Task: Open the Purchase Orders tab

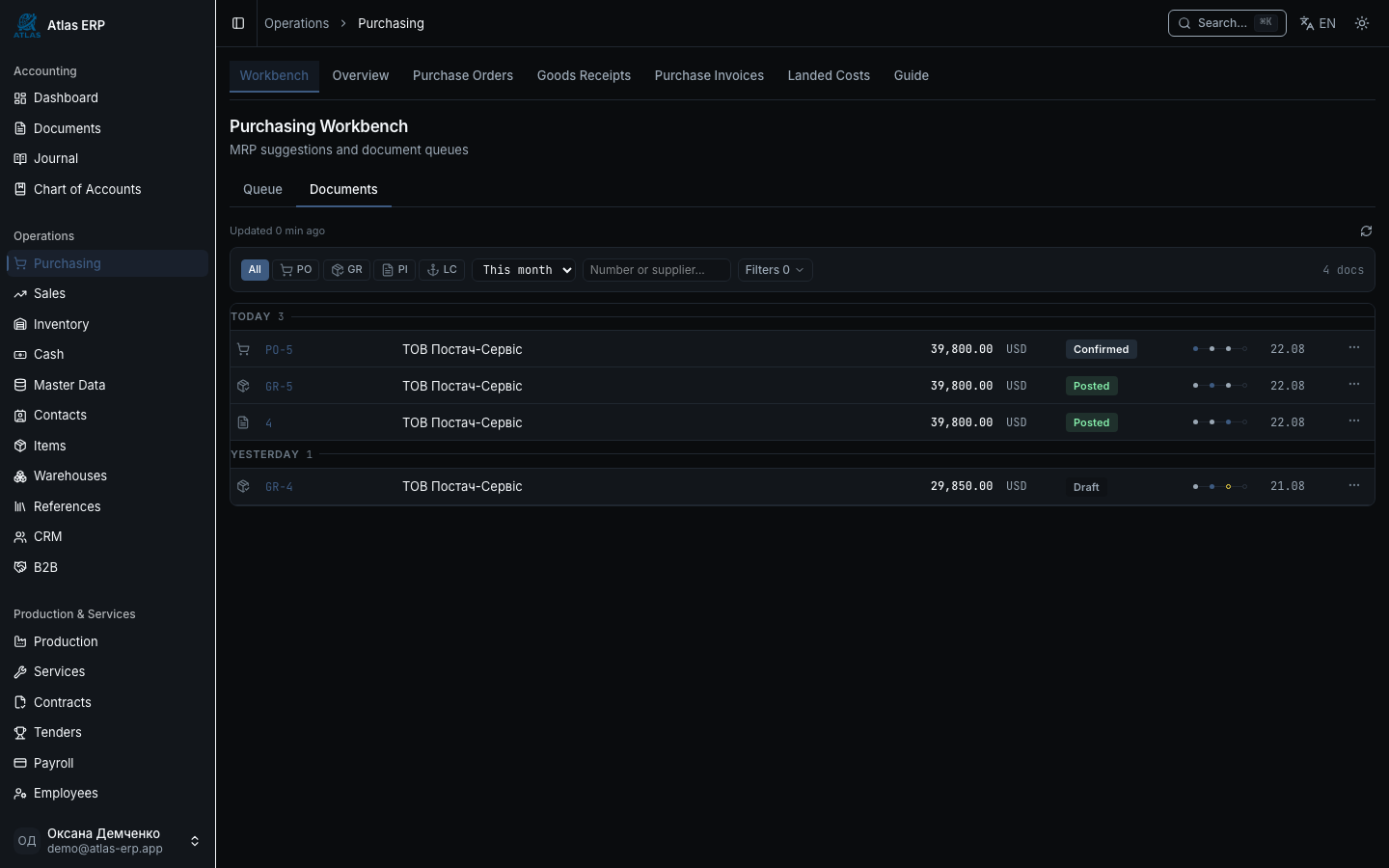Action: point(463,75)
